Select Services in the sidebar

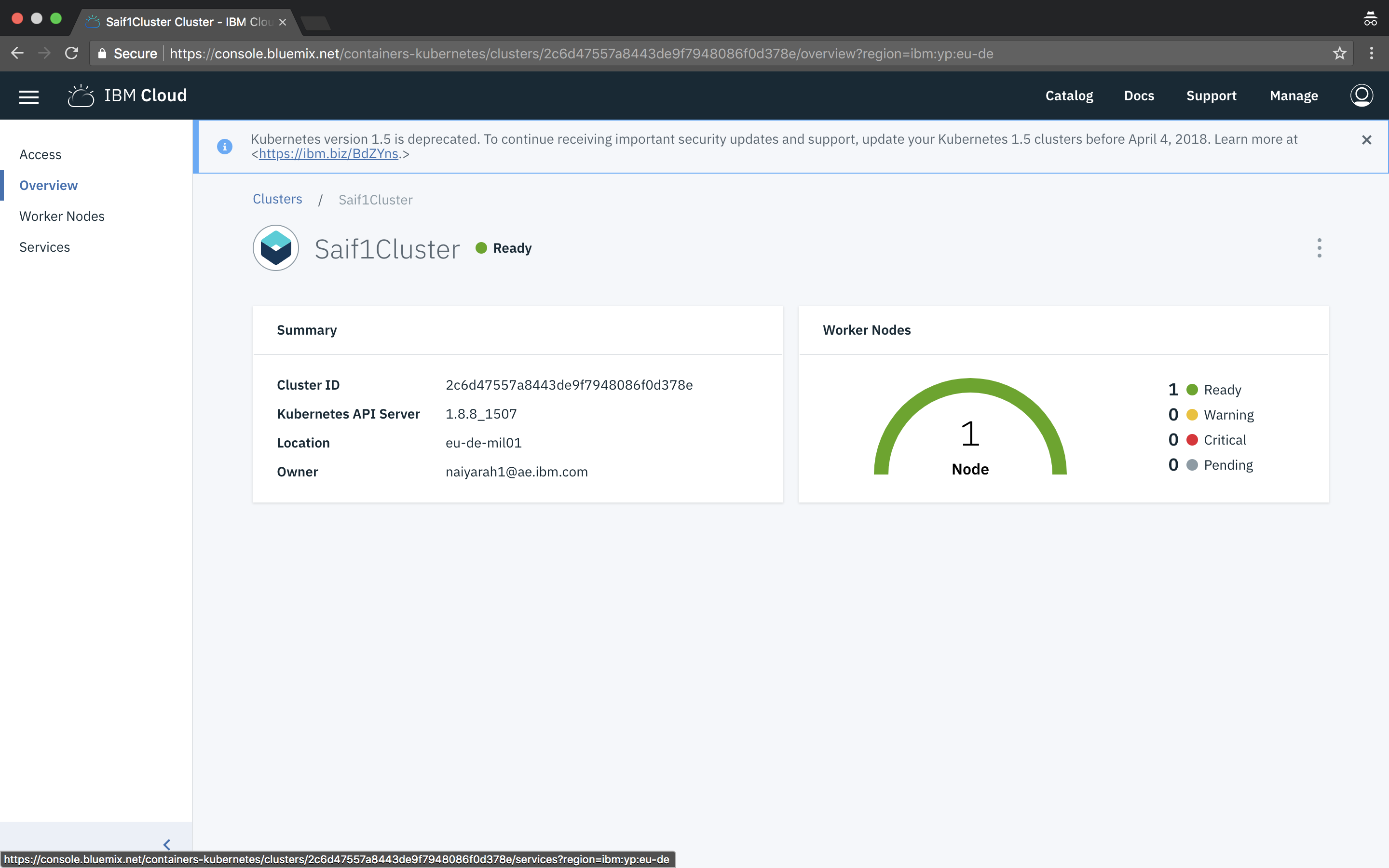point(45,247)
